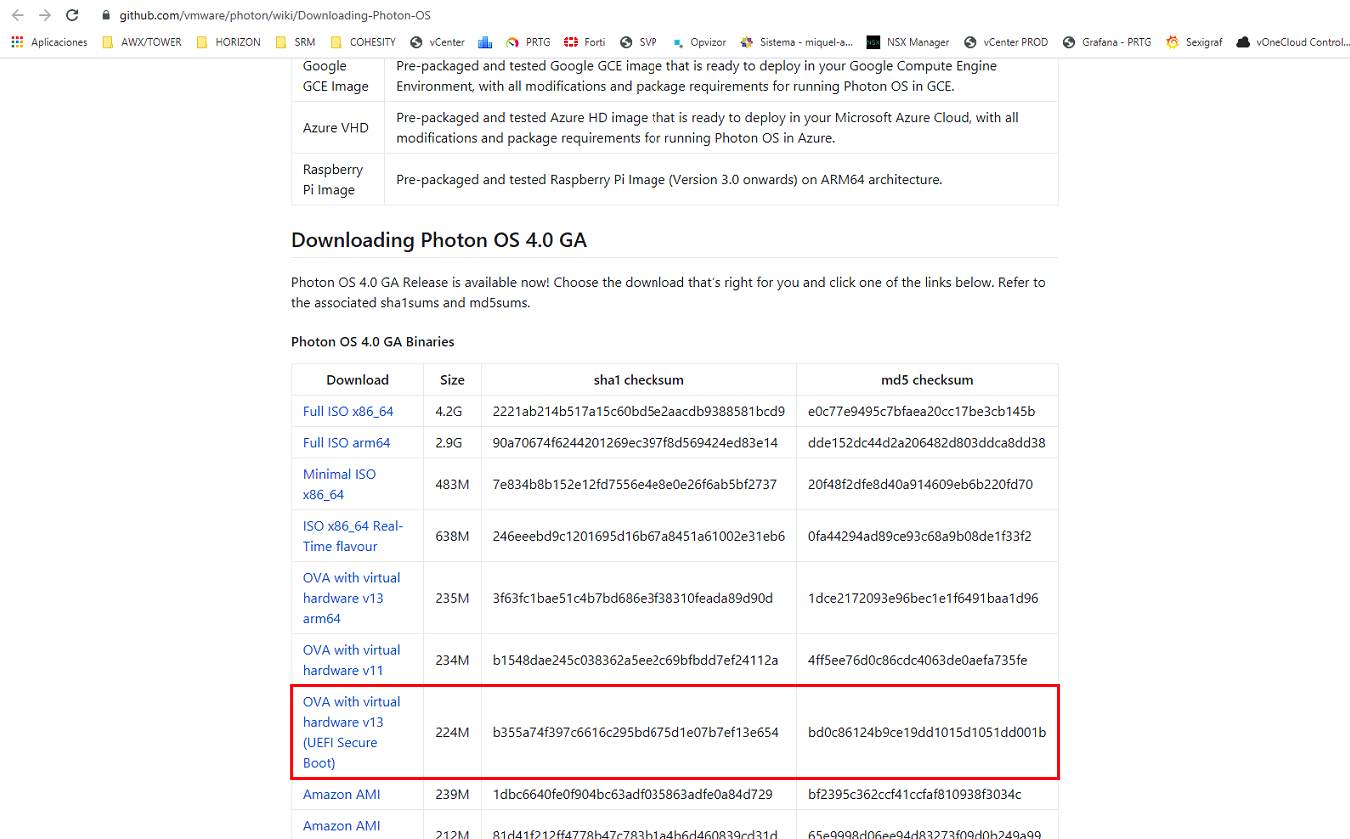Open the NSX Manager bookmark

(x=908, y=42)
